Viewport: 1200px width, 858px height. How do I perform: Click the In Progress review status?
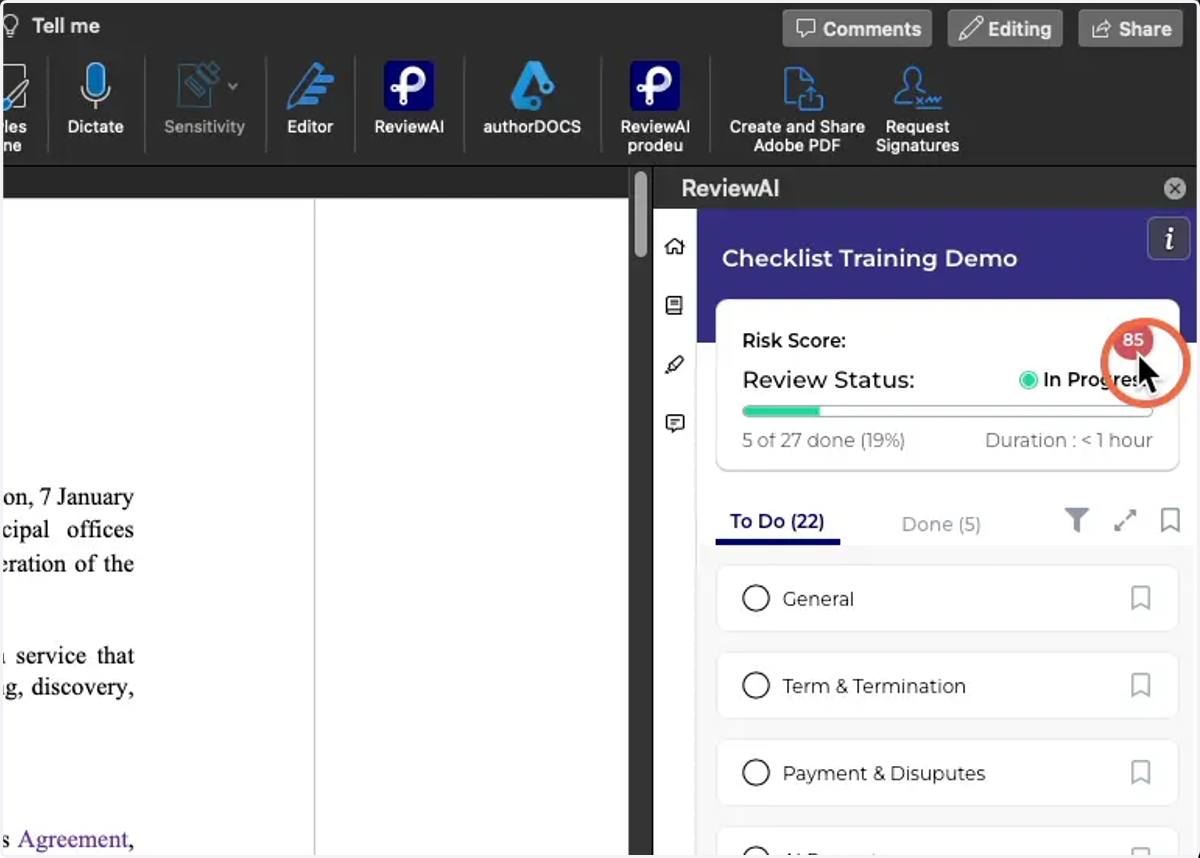coord(1088,380)
